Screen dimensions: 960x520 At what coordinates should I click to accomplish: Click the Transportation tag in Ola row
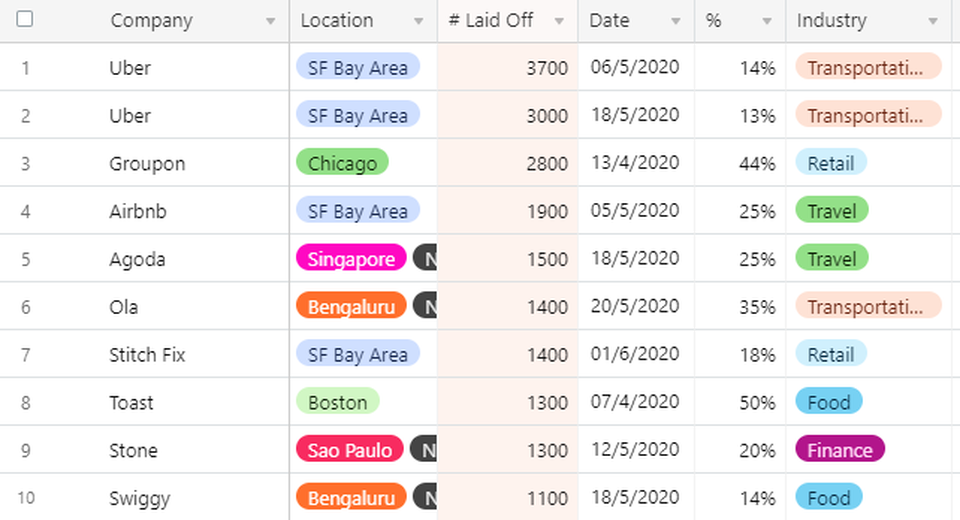[868, 306]
